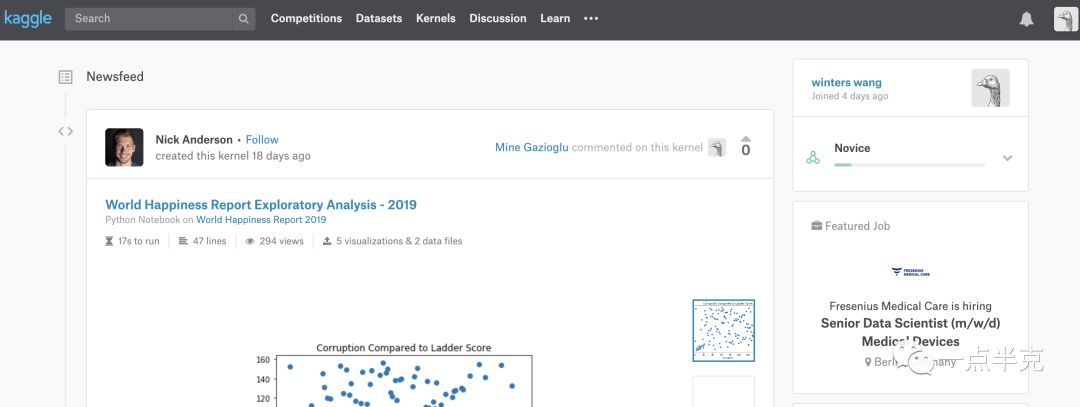
Task: Click the search magnifier icon
Action: click(243, 18)
